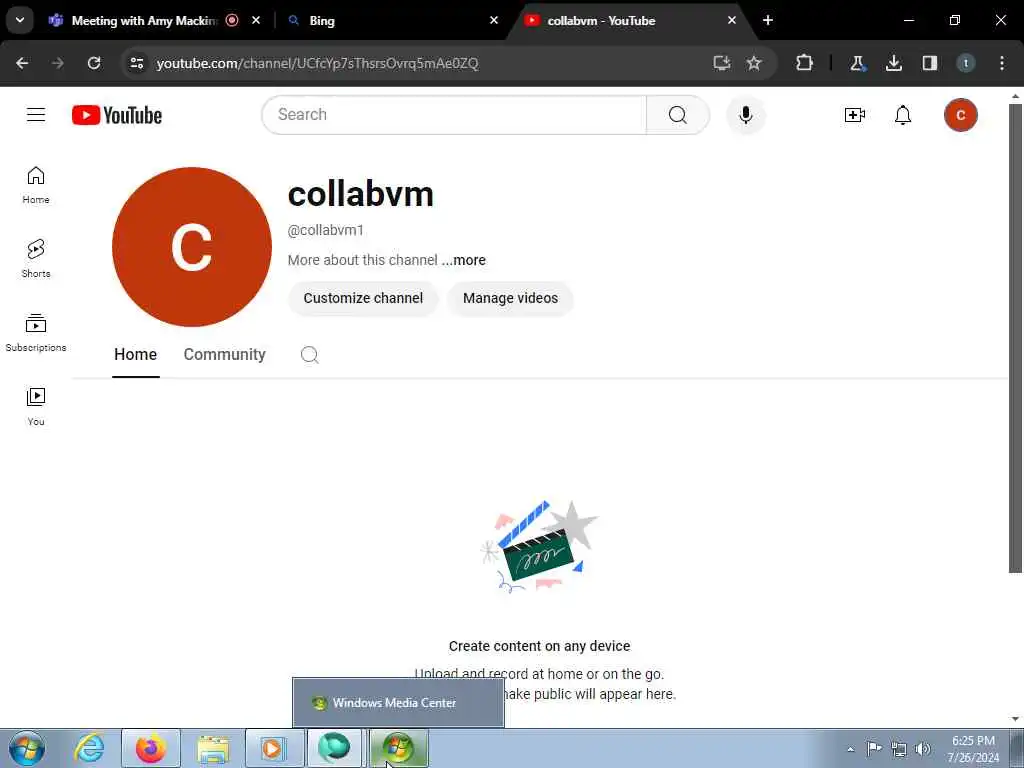1024x768 pixels.
Task: Open the You section in sidebar
Action: pos(36,406)
